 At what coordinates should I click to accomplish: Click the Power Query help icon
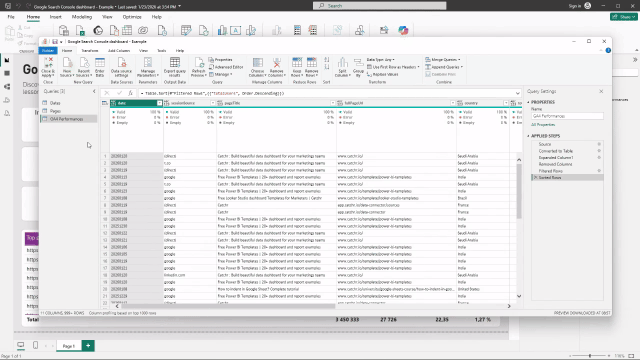point(608,50)
